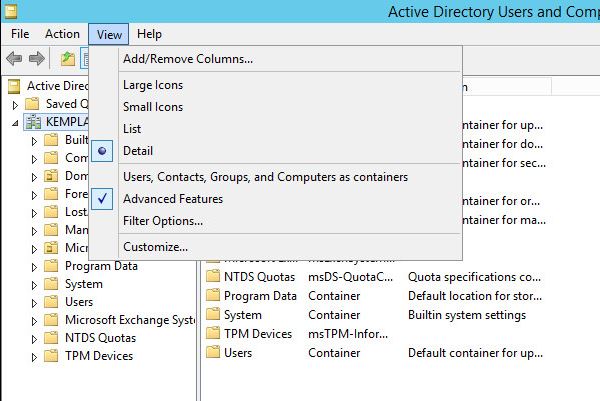Click the System folder icon in the list
The width and height of the screenshot is (600, 401).
(x=213, y=314)
